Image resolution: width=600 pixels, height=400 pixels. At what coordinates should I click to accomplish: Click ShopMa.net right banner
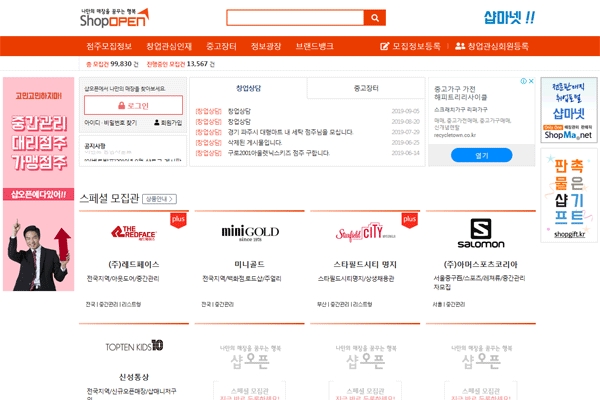click(x=569, y=110)
